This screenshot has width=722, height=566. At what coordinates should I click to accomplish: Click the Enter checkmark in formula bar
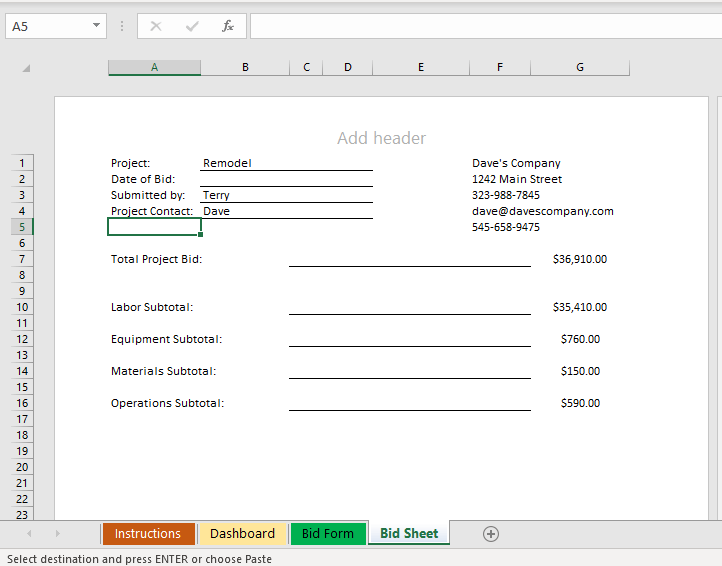tap(192, 26)
